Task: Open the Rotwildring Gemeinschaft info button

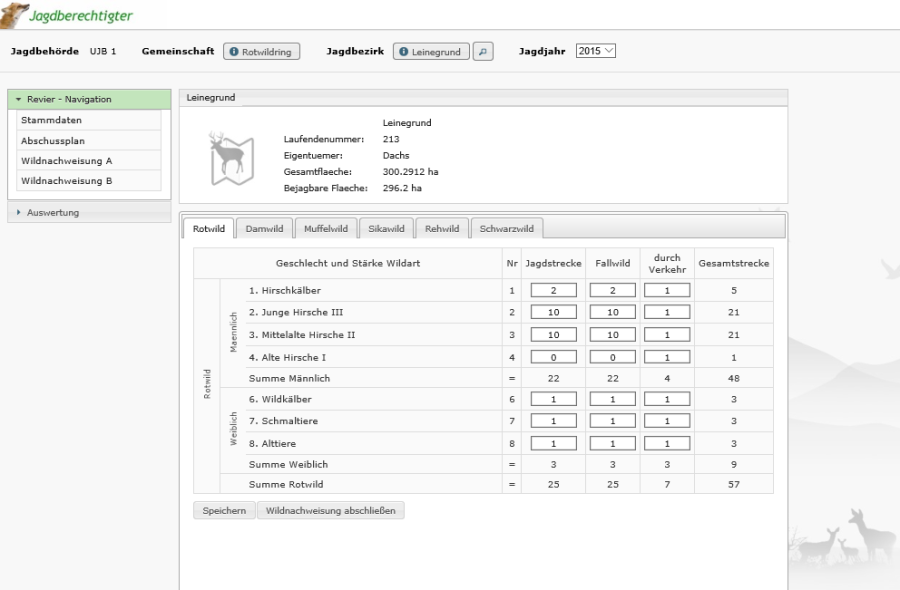Action: pos(261,51)
